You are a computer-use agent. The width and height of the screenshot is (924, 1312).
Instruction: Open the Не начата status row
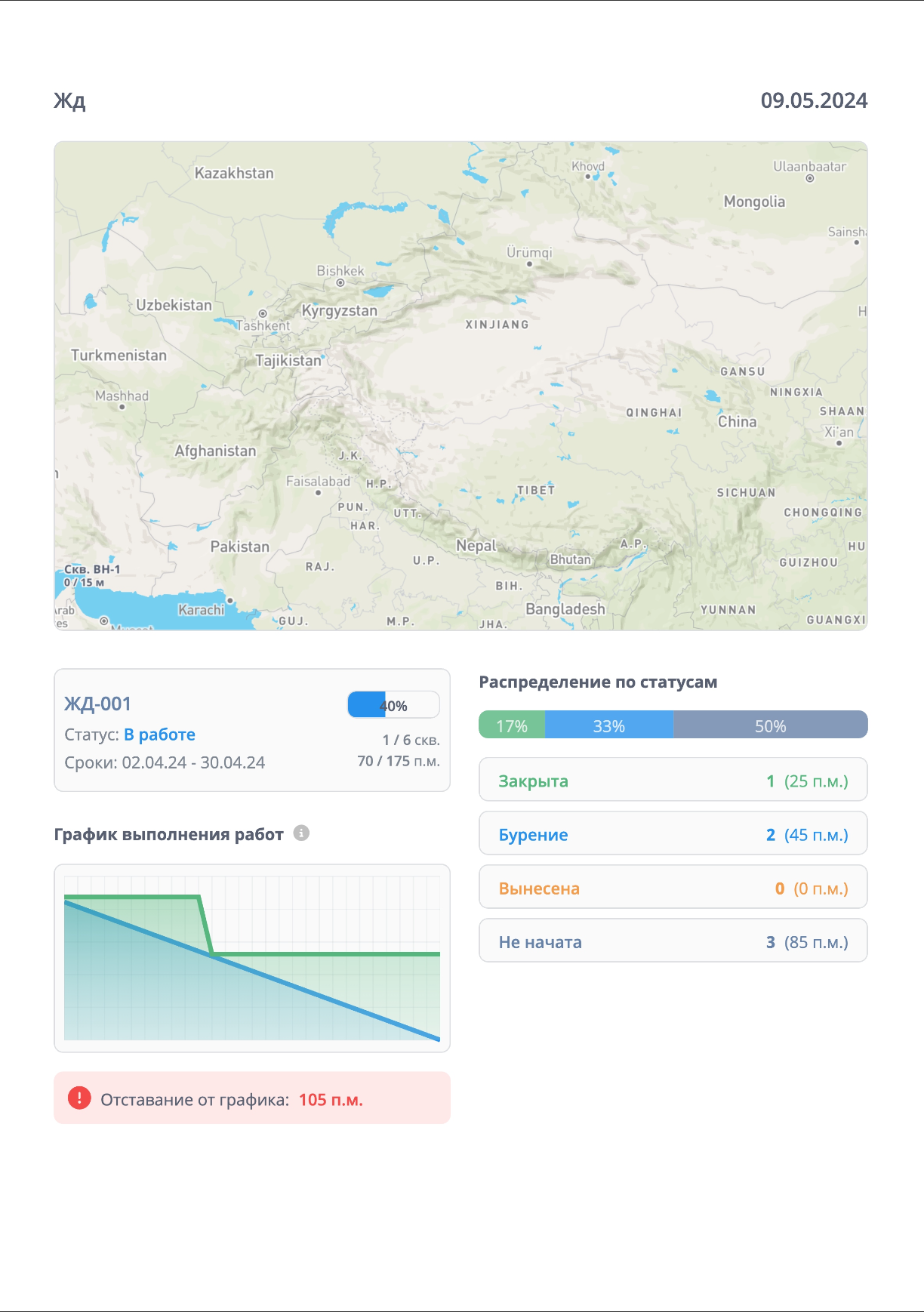coord(673,941)
